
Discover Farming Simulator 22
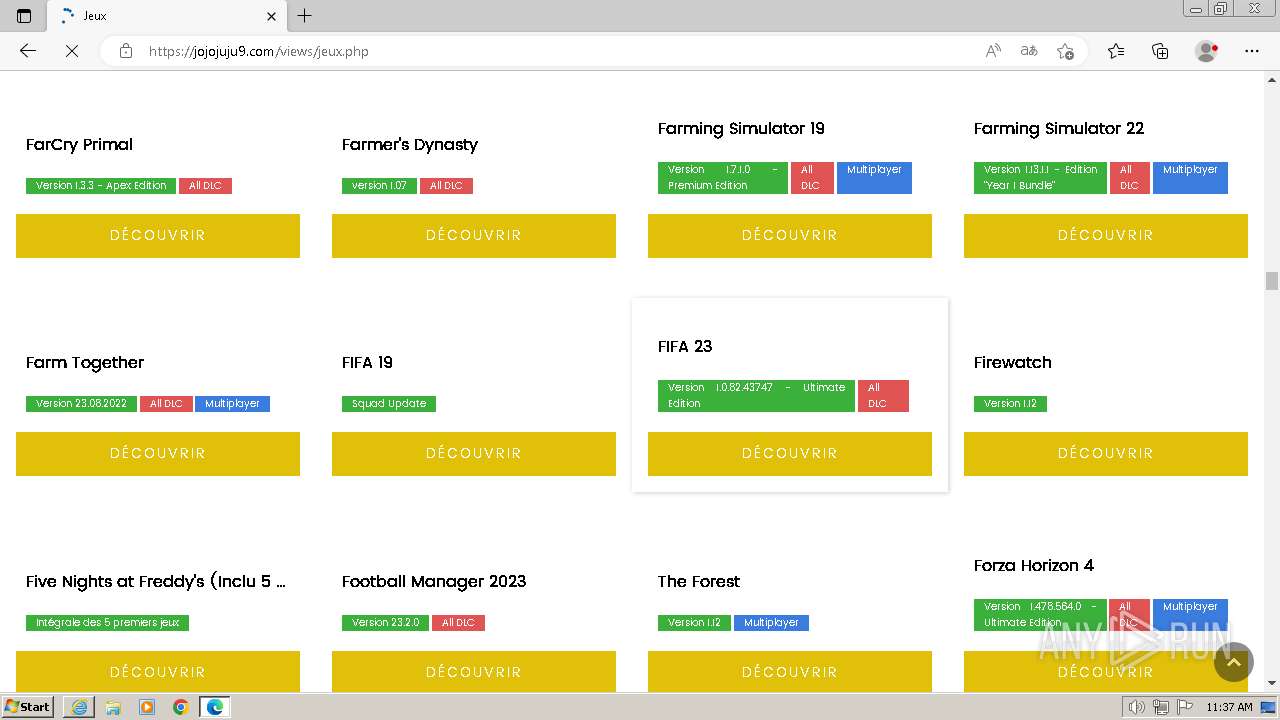[x=1106, y=236]
